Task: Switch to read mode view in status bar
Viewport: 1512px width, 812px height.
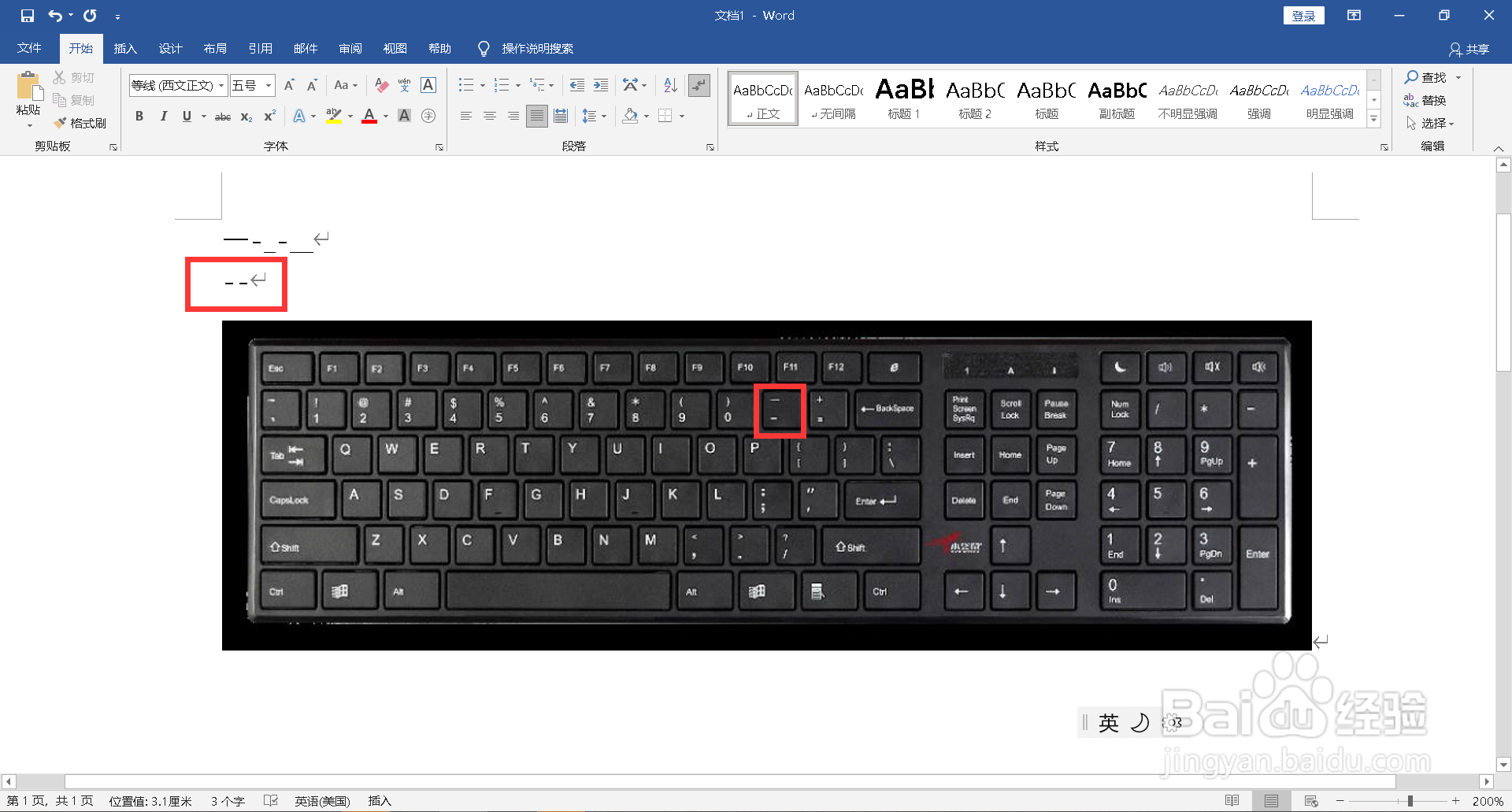Action: (x=1232, y=801)
